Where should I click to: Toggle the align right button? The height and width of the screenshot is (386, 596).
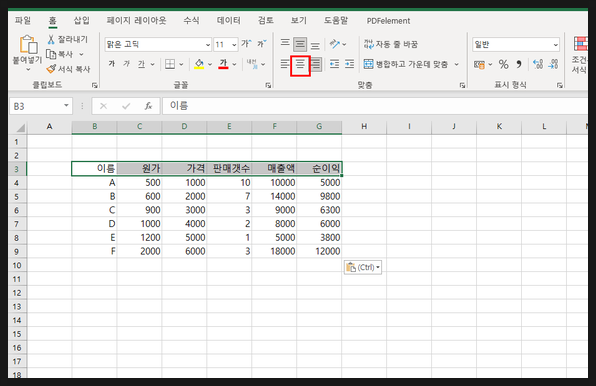316,64
